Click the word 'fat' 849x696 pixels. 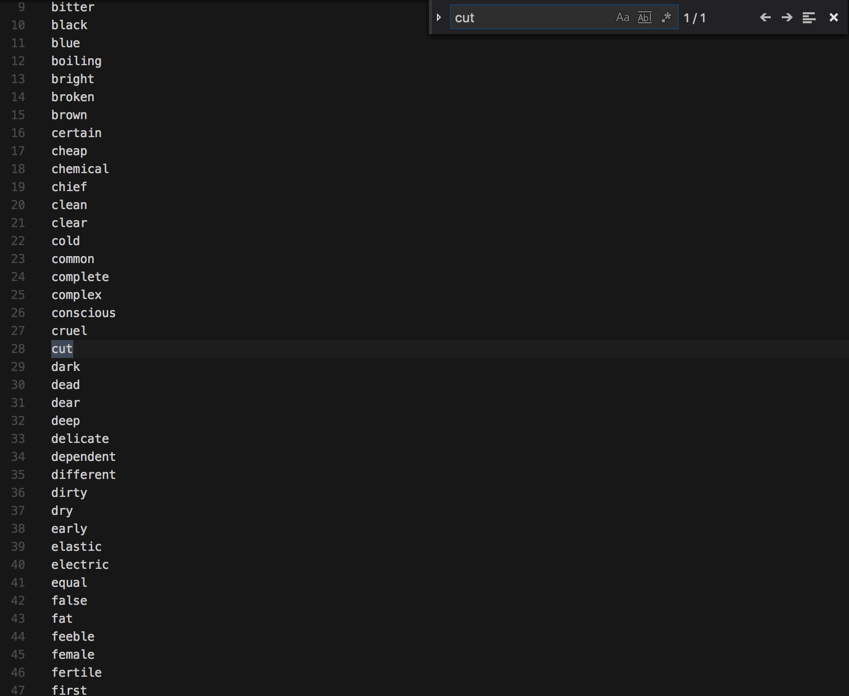click(62, 618)
